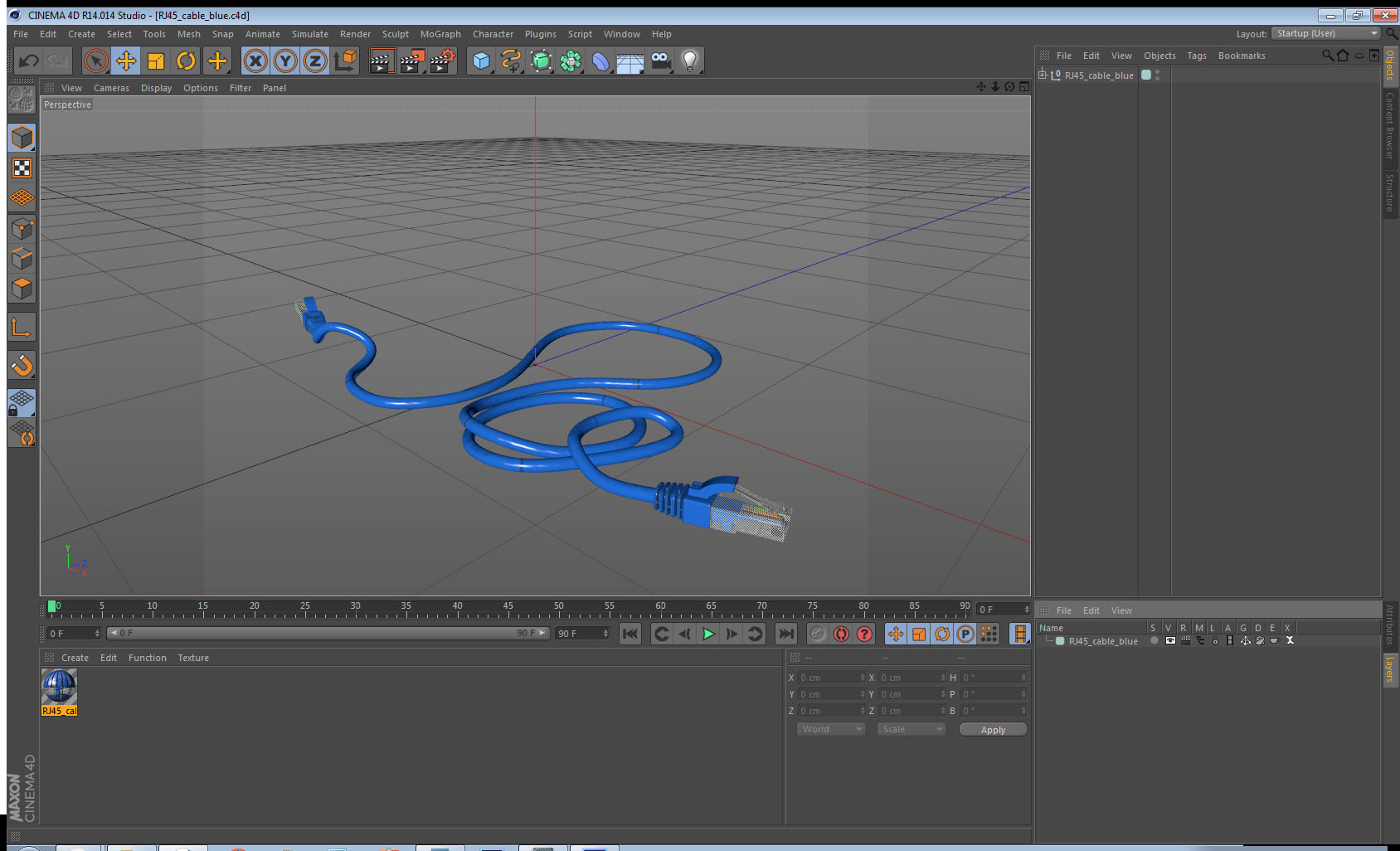Toggle Y axis lock
Screen dimensions: 1400x851
(x=285, y=61)
